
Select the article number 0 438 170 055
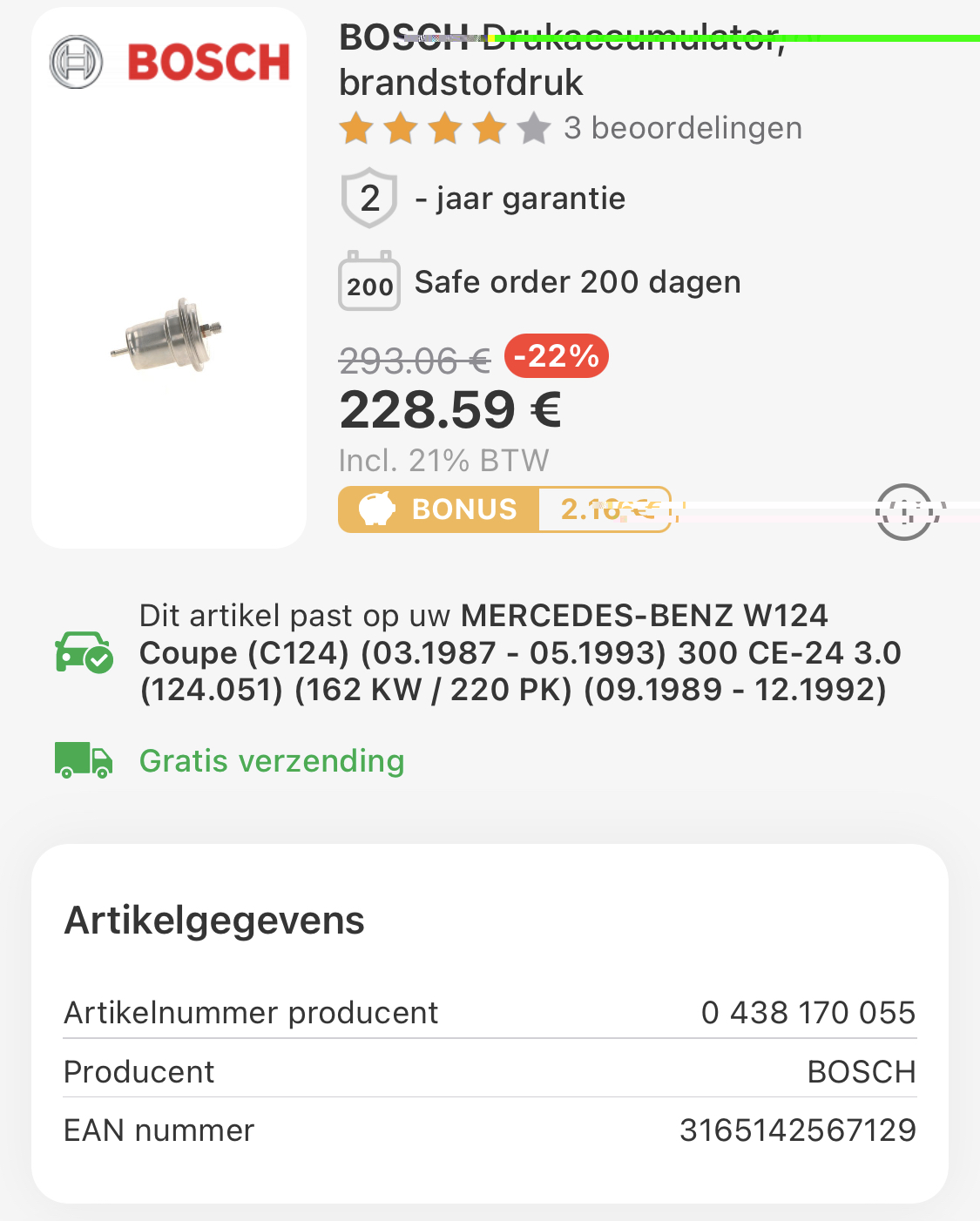808,1012
